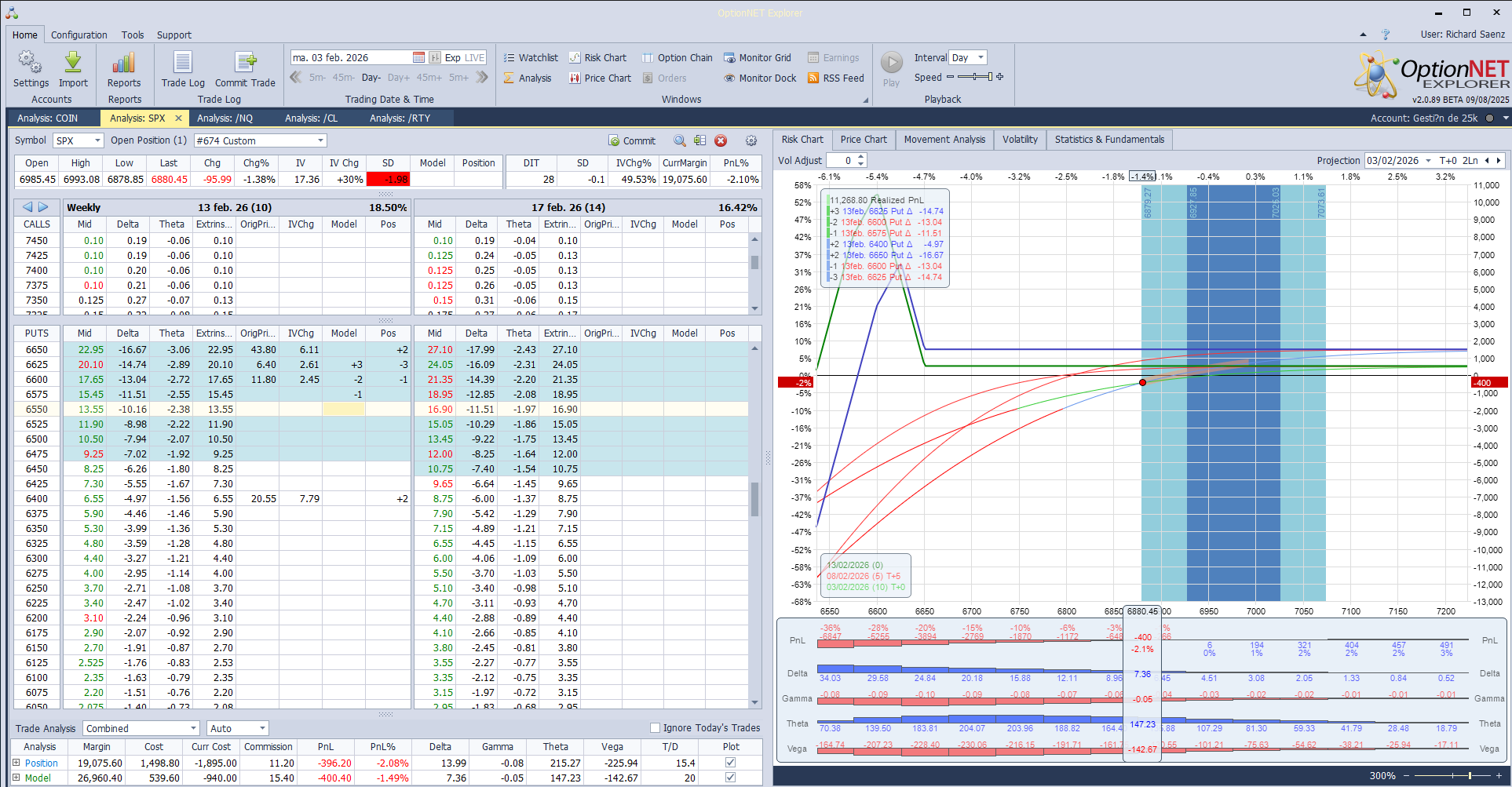
Task: Toggle Ignore Today's Trades checkbox
Action: (655, 727)
